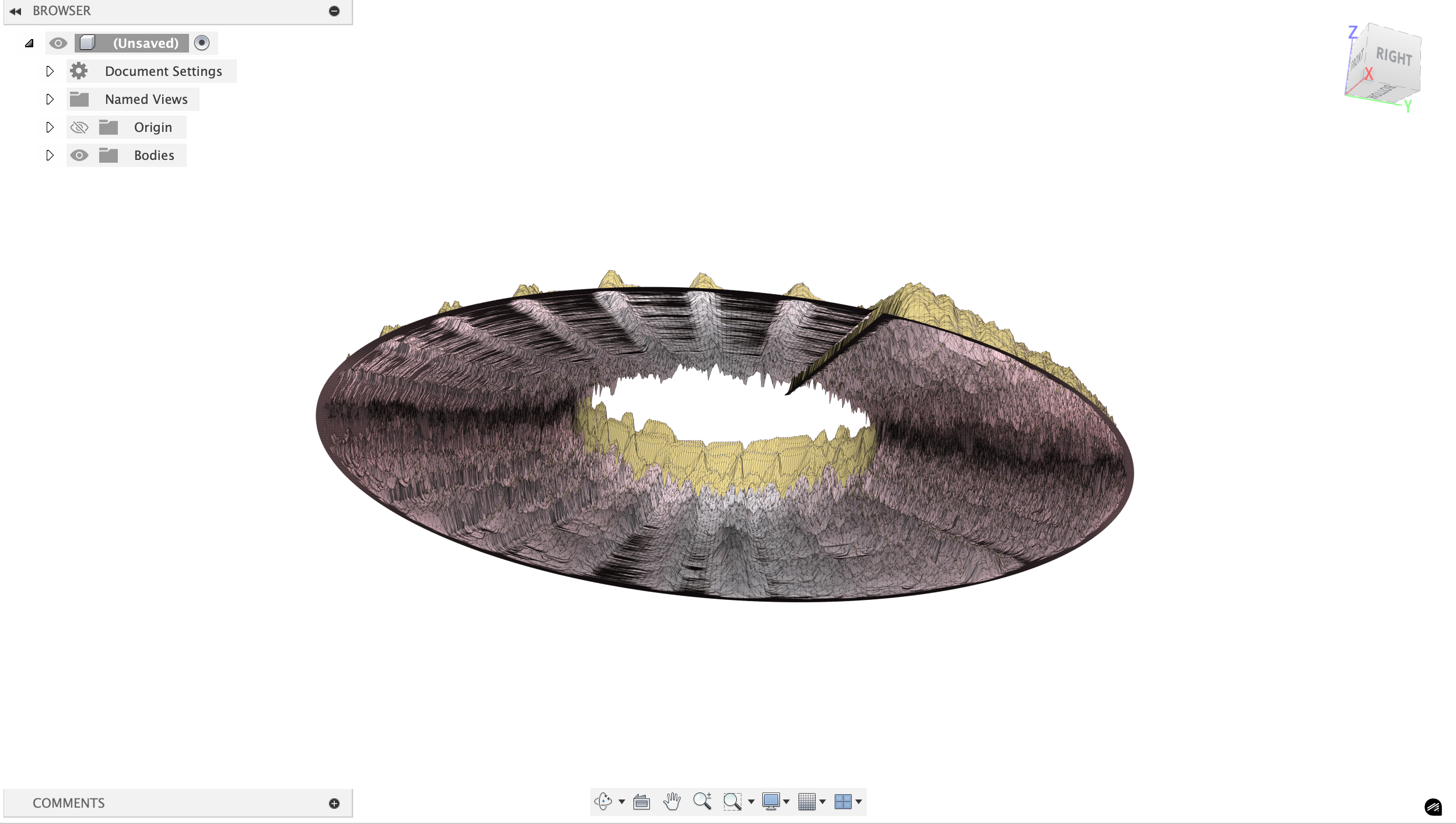Viewport: 1456px width, 824px height.
Task: Hide the Bodies folder visibility eye
Action: pyautogui.click(x=79, y=155)
